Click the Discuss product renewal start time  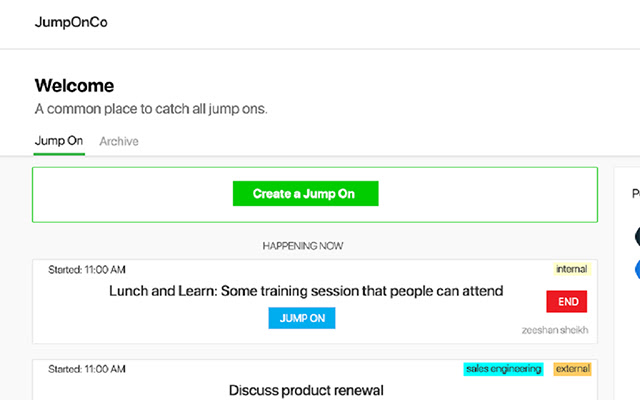[x=86, y=369]
